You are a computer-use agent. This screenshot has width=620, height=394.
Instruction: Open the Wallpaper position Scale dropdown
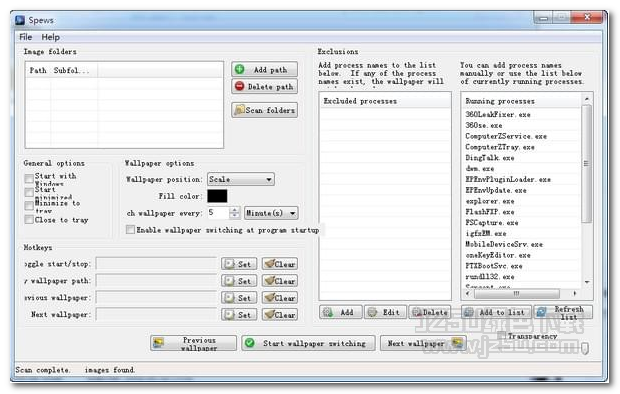[x=240, y=179]
